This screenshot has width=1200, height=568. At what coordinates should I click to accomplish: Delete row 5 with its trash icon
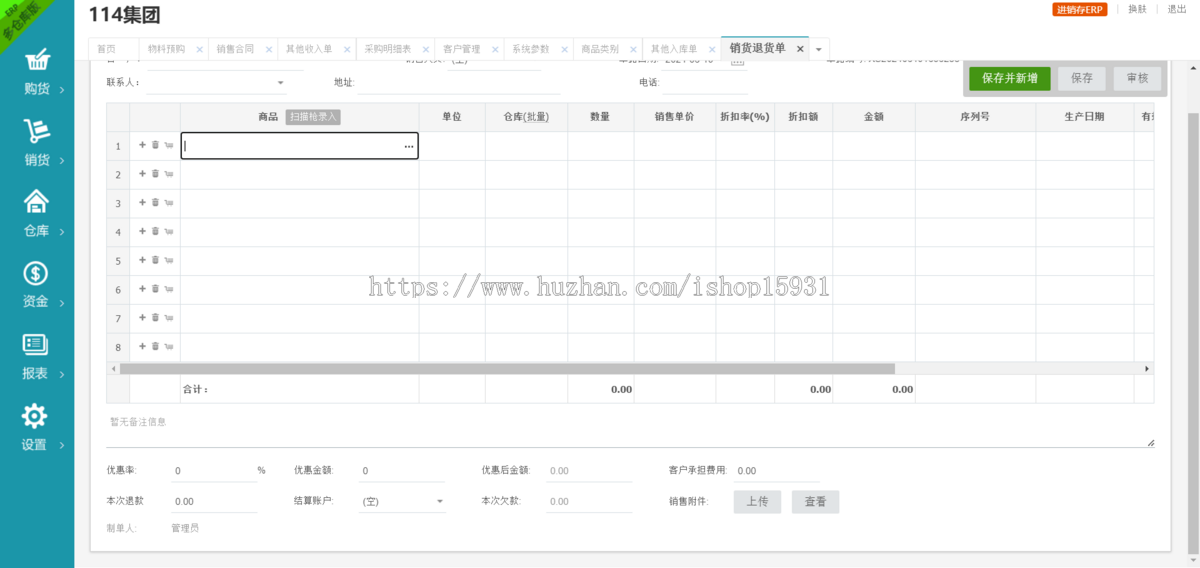tap(155, 260)
